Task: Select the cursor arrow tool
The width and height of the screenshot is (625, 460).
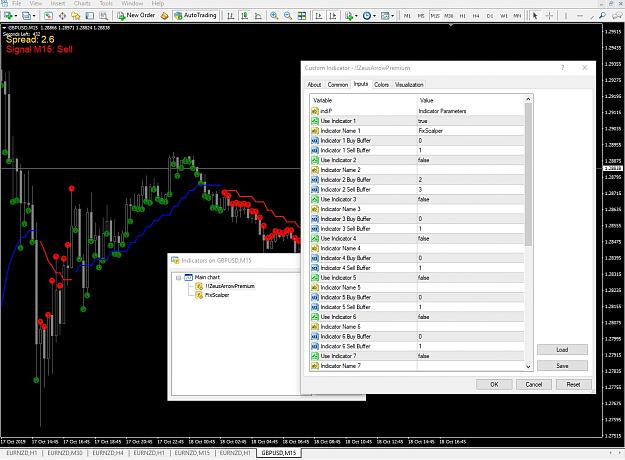Action: (535, 16)
